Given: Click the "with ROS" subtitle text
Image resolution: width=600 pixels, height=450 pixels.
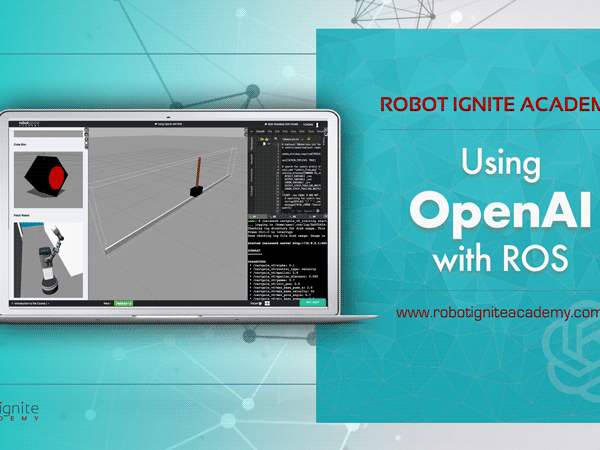Looking at the screenshot, I should click(501, 258).
